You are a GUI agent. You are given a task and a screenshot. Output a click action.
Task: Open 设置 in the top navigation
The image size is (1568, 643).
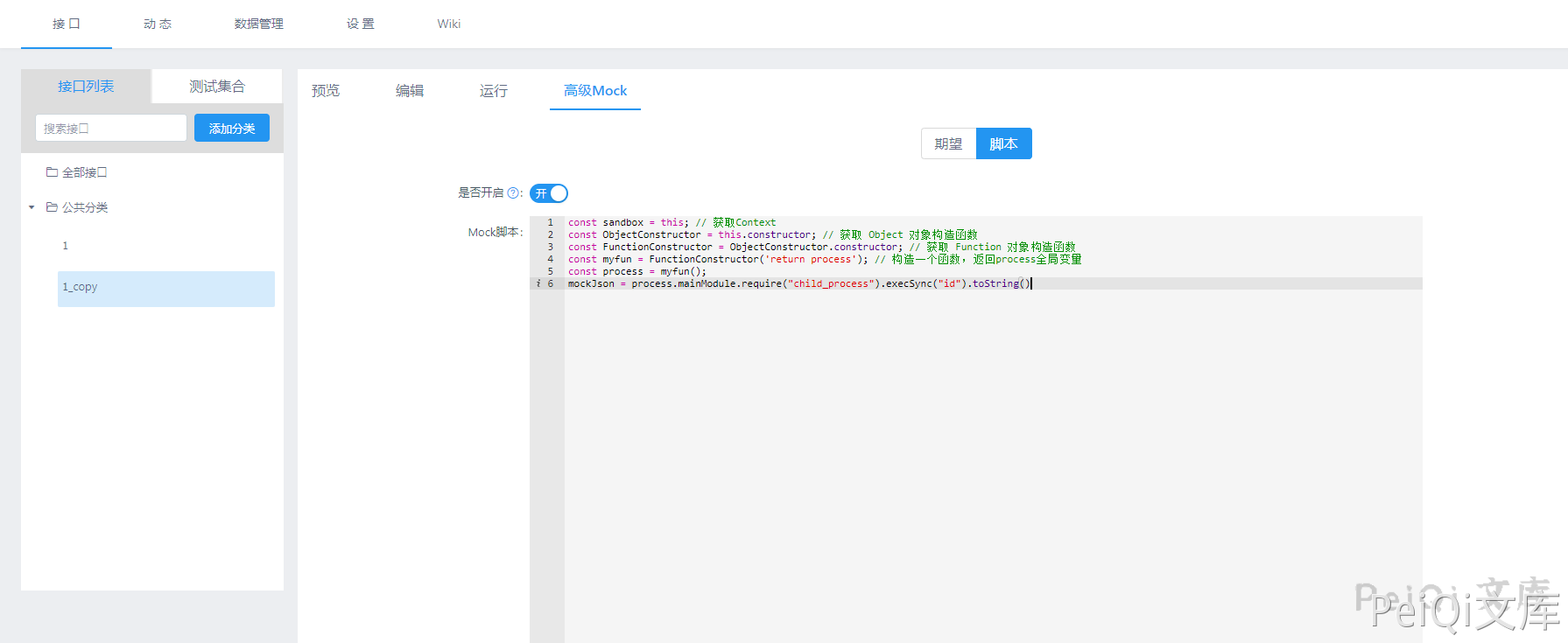click(x=360, y=24)
